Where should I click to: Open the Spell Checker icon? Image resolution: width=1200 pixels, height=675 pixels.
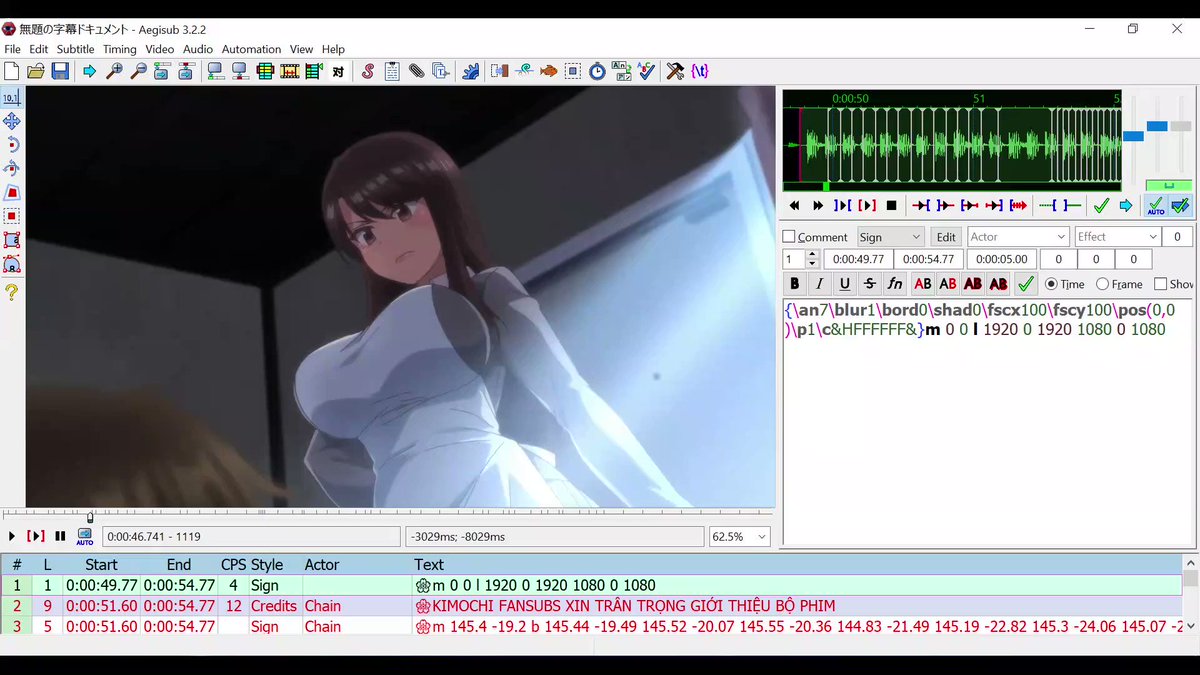click(646, 71)
